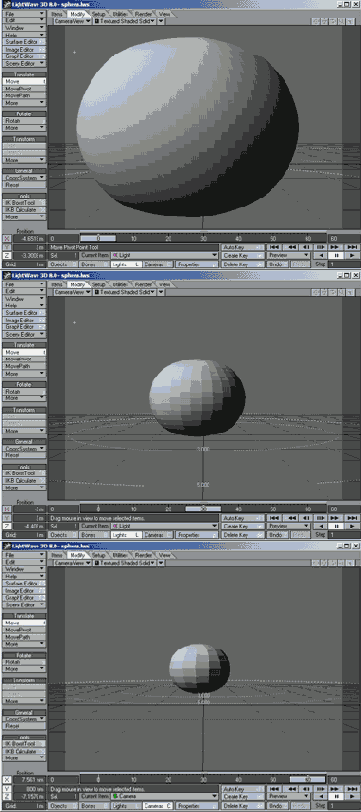Image resolution: width=361 pixels, height=812 pixels.
Task: Click frame slider handle in middle window
Action: tap(203, 510)
